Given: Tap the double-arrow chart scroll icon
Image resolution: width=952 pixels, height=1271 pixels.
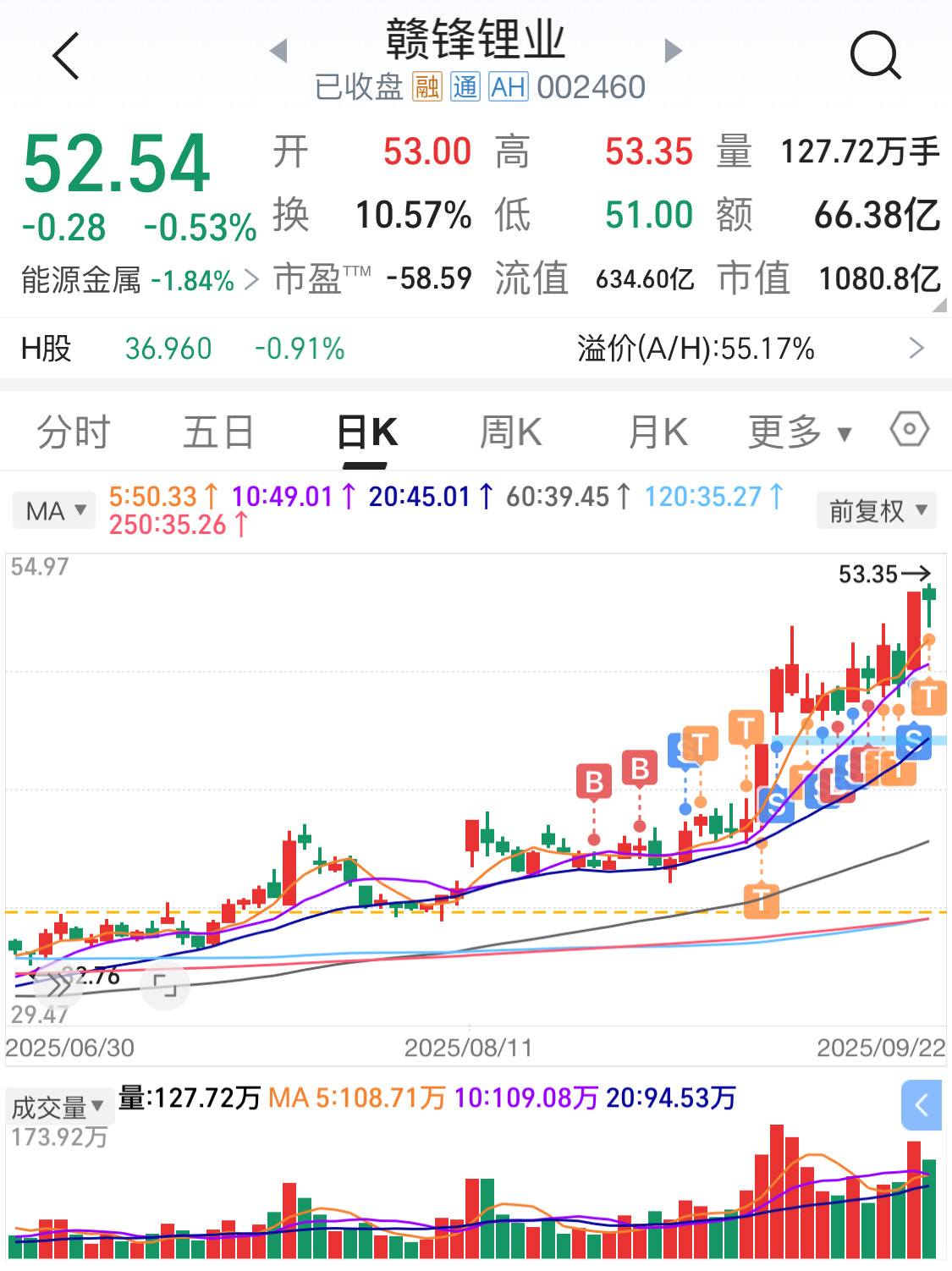Looking at the screenshot, I should click(x=59, y=985).
